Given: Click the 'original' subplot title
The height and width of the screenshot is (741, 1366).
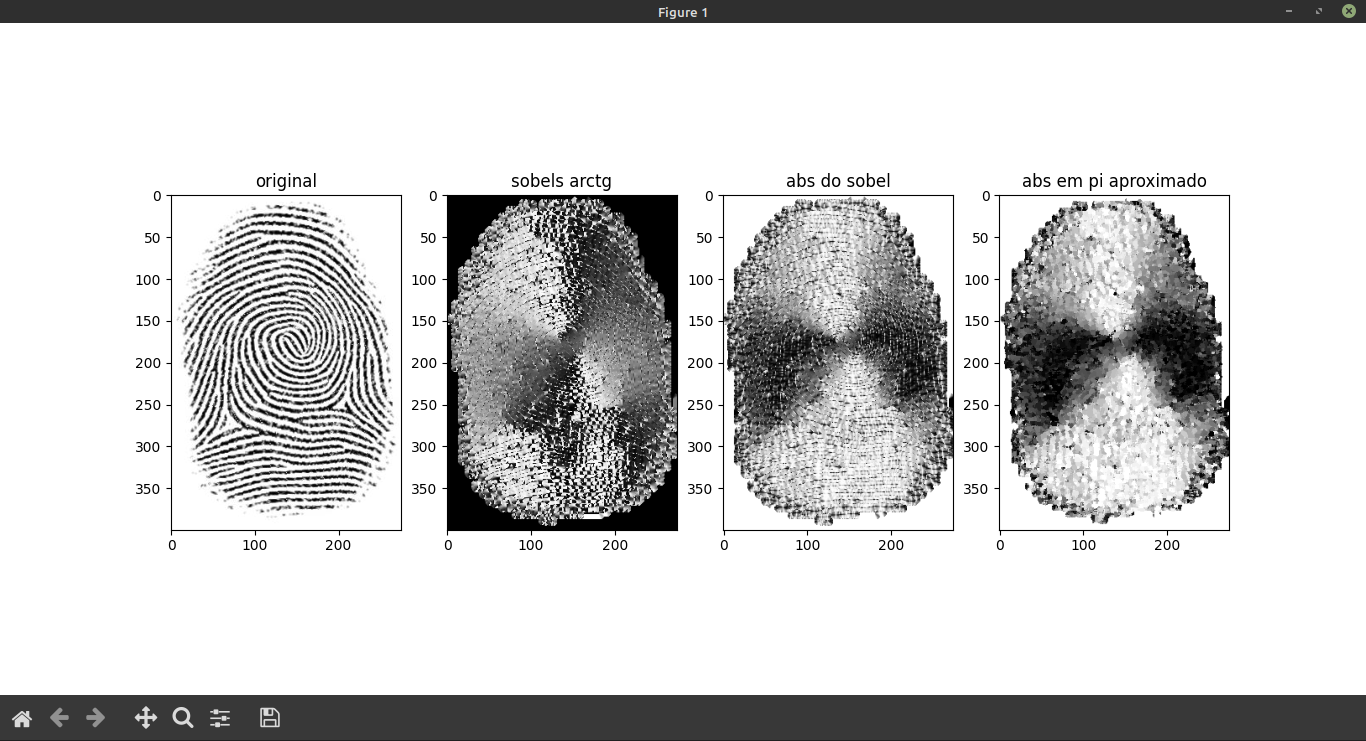Looking at the screenshot, I should tap(286, 181).
